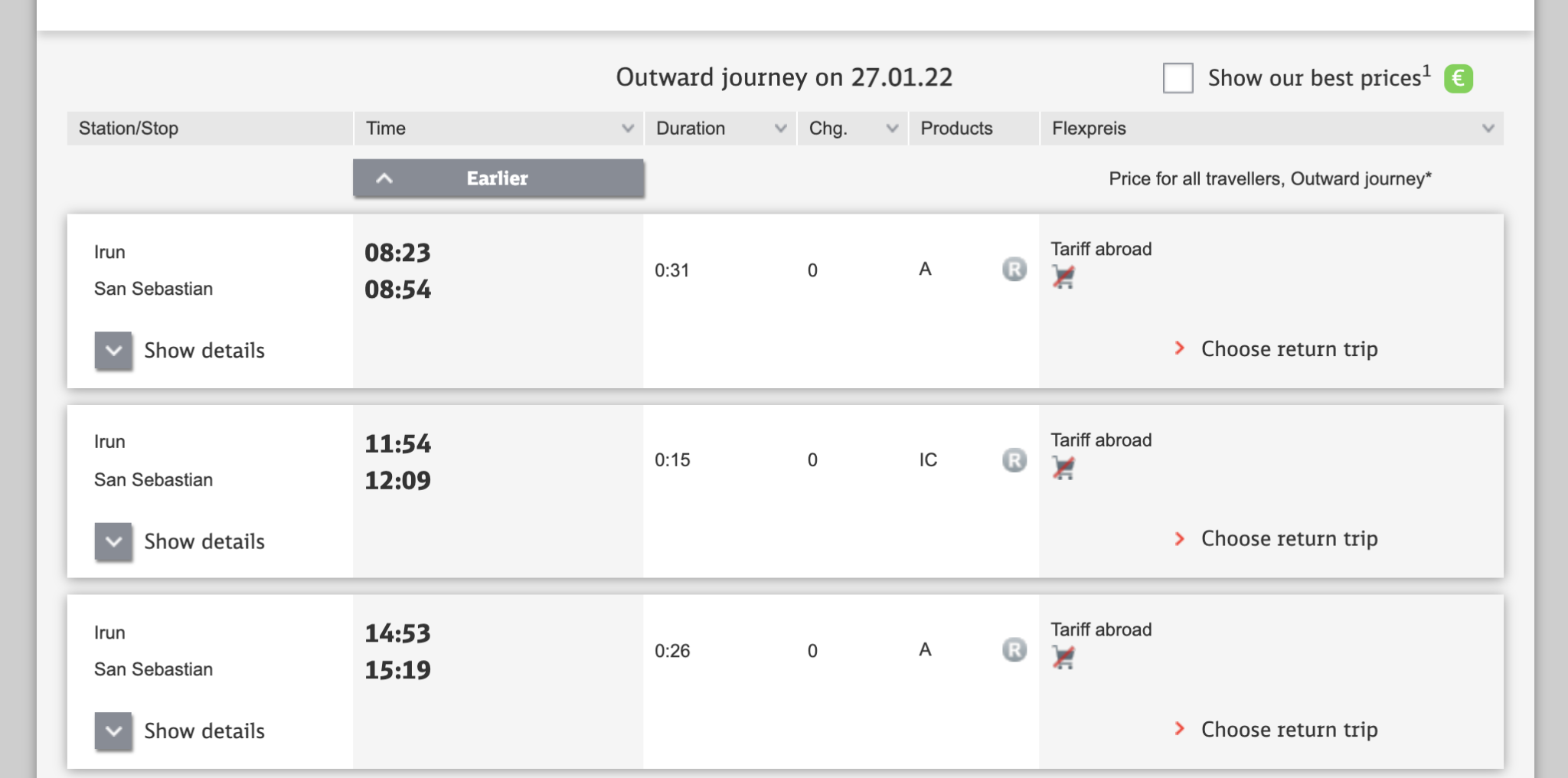Choose return trip for 08:23 departure
Screen dimensions: 1568x778
[x=1289, y=349]
